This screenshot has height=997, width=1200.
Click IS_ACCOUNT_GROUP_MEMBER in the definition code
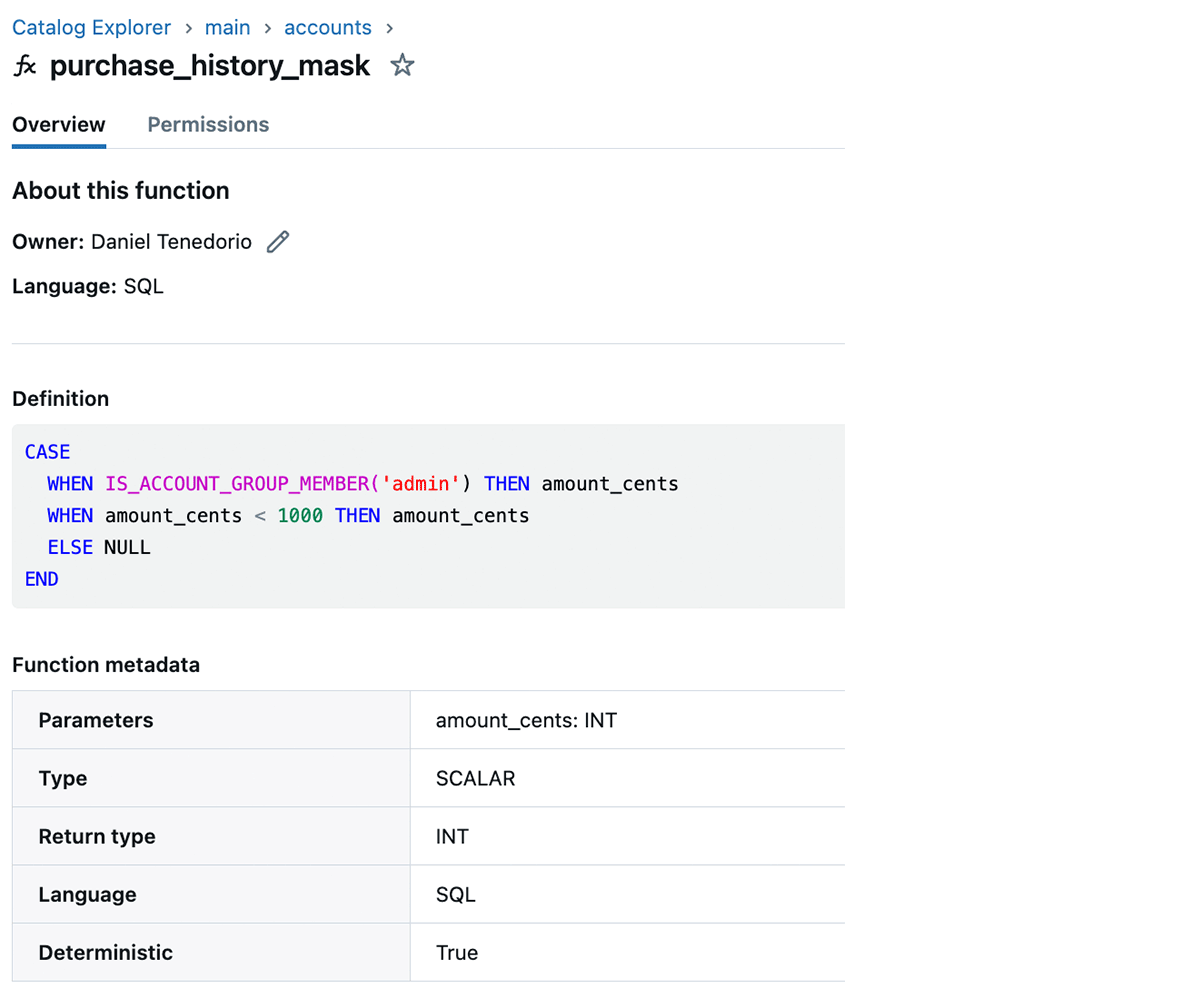pyautogui.click(x=237, y=484)
